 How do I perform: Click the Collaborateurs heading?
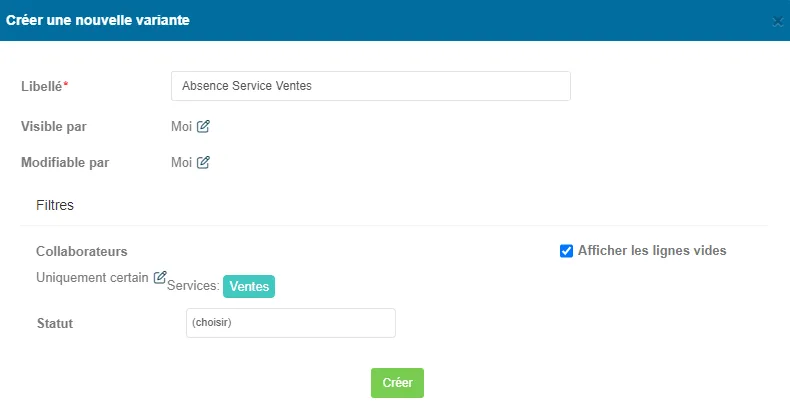[x=82, y=251]
